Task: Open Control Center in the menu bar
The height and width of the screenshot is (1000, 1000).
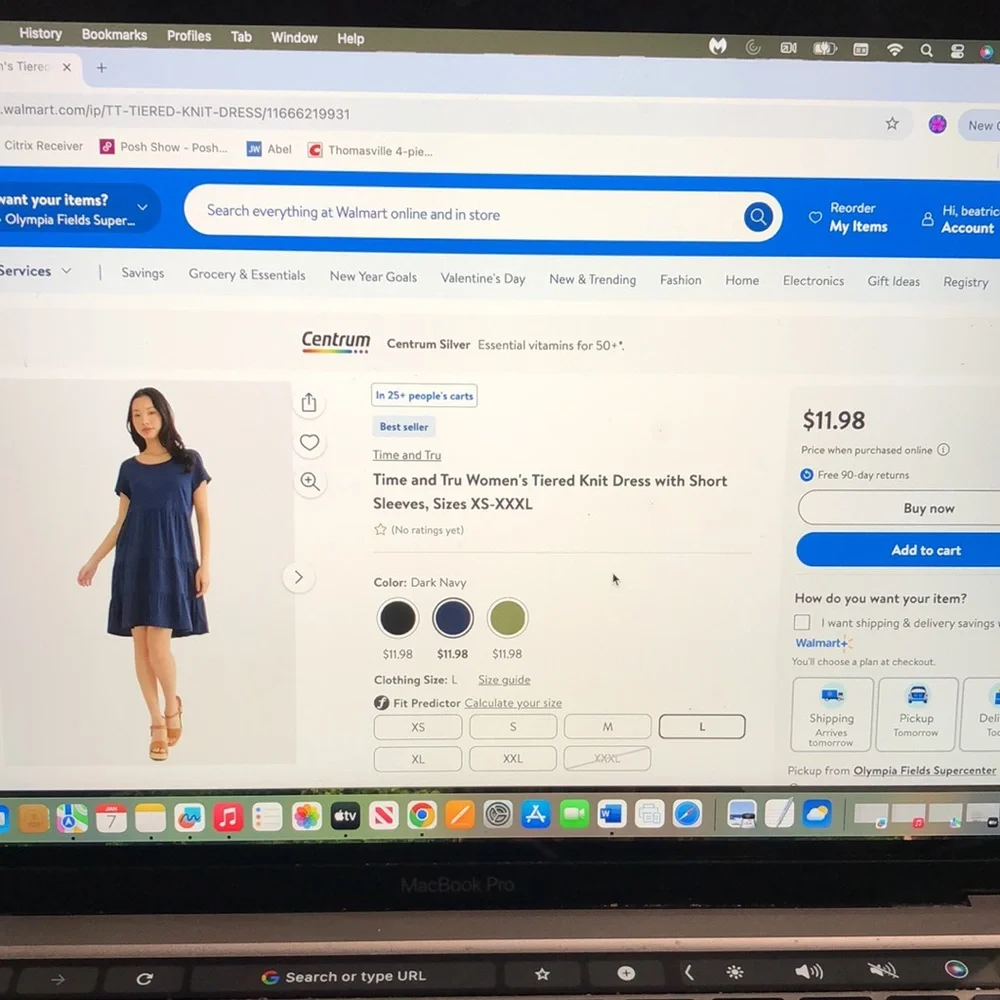Action: pyautogui.click(x=957, y=52)
